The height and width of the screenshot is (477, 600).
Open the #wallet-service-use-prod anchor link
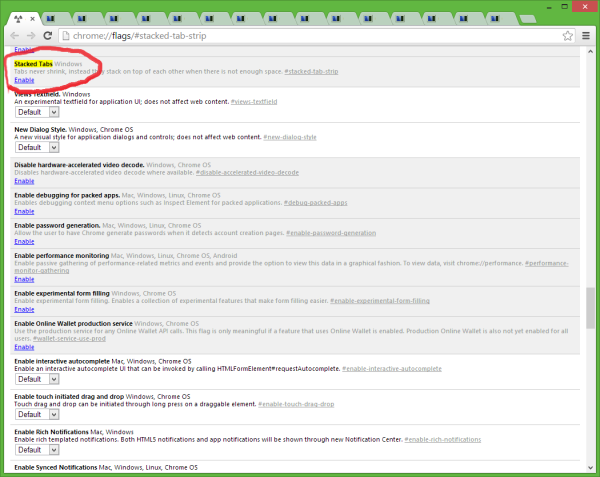click(x=69, y=339)
